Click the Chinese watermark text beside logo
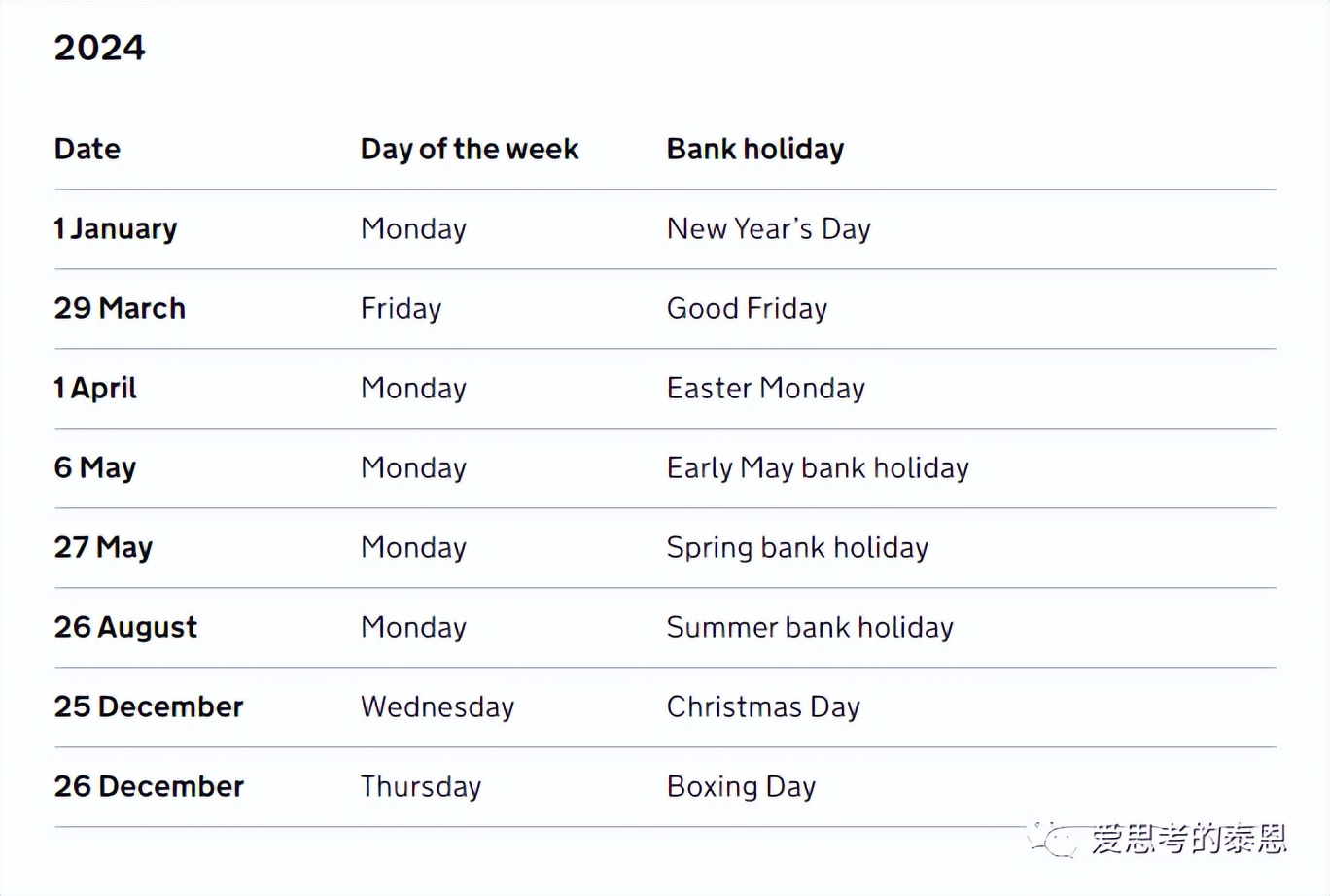 (x=1189, y=838)
